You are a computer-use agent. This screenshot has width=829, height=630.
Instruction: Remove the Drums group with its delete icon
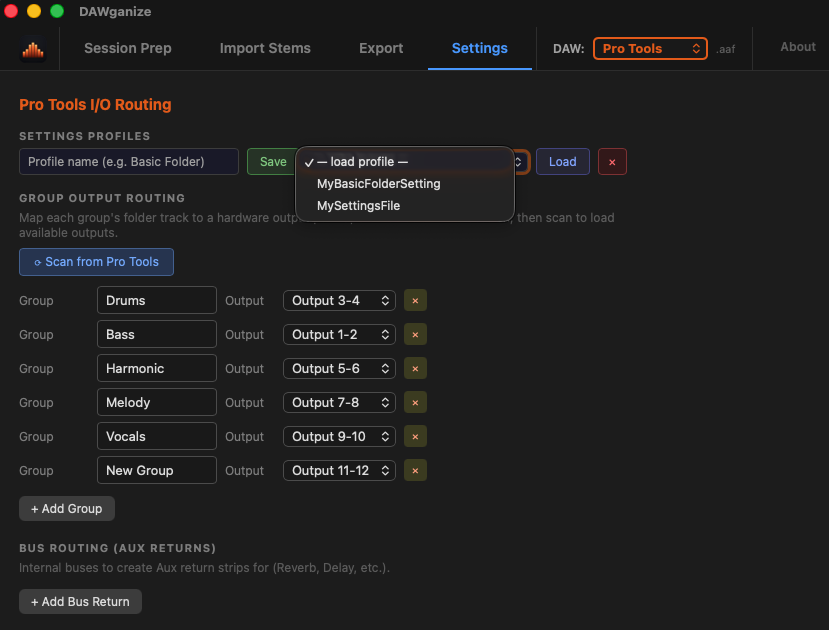pyautogui.click(x=415, y=300)
